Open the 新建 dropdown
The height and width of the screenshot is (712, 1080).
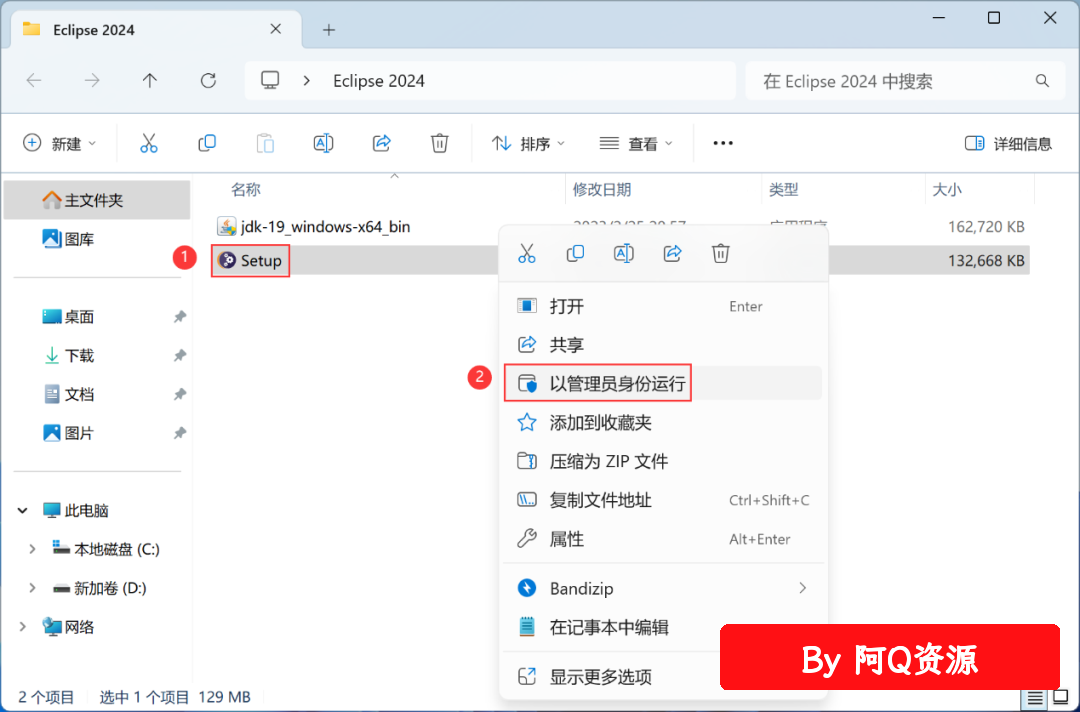pyautogui.click(x=59, y=143)
